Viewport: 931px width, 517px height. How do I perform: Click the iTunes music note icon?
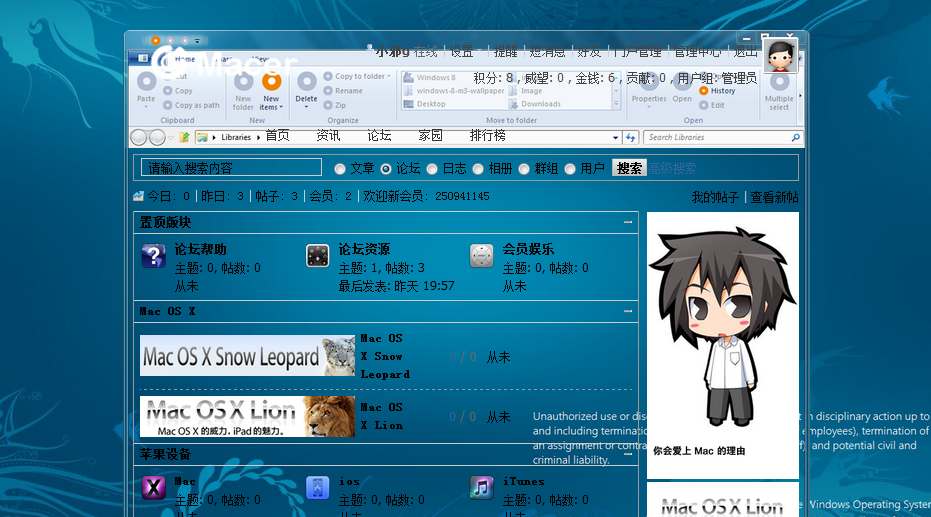[x=482, y=488]
